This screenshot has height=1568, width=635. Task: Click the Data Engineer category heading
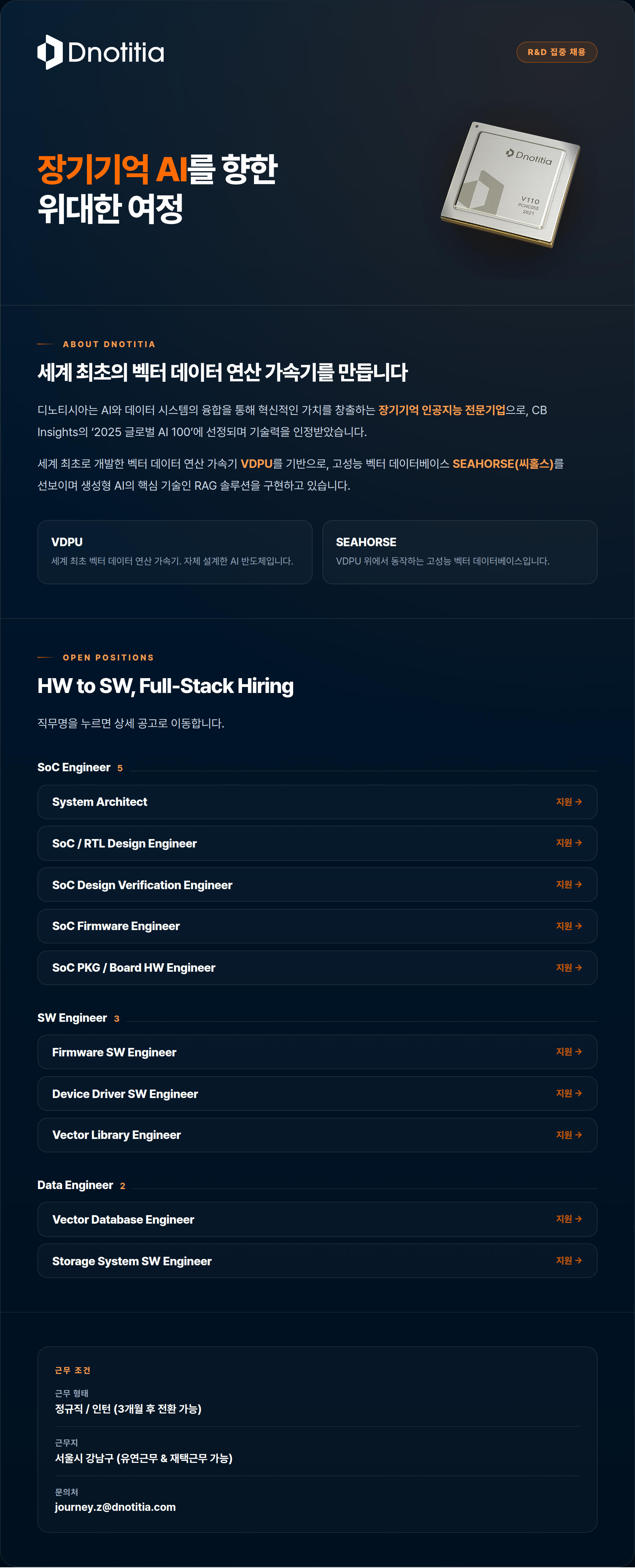(x=75, y=1185)
